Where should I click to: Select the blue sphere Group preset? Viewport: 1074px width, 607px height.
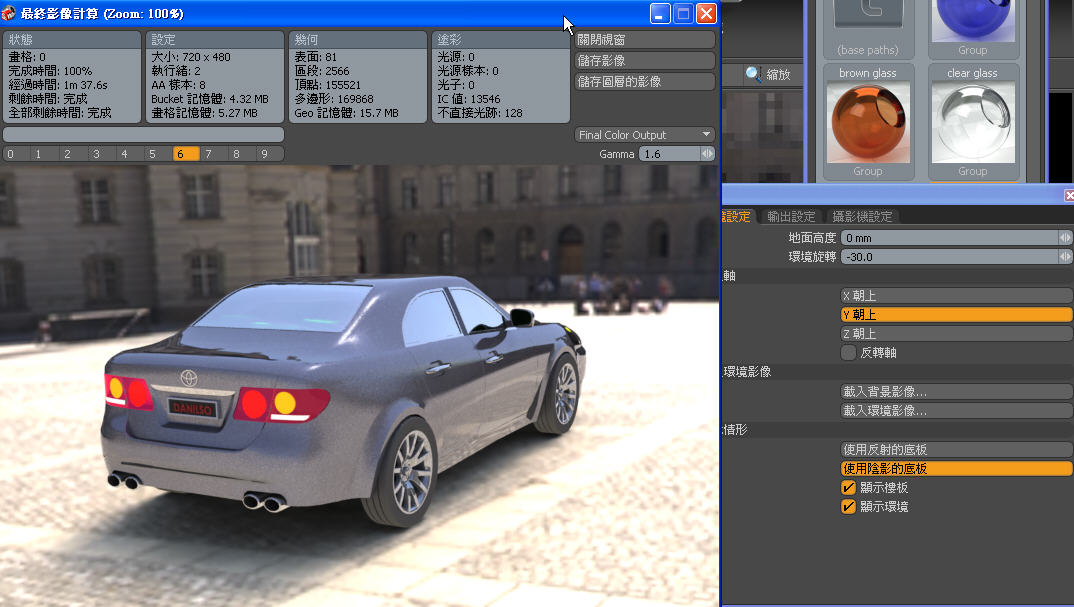[973, 27]
